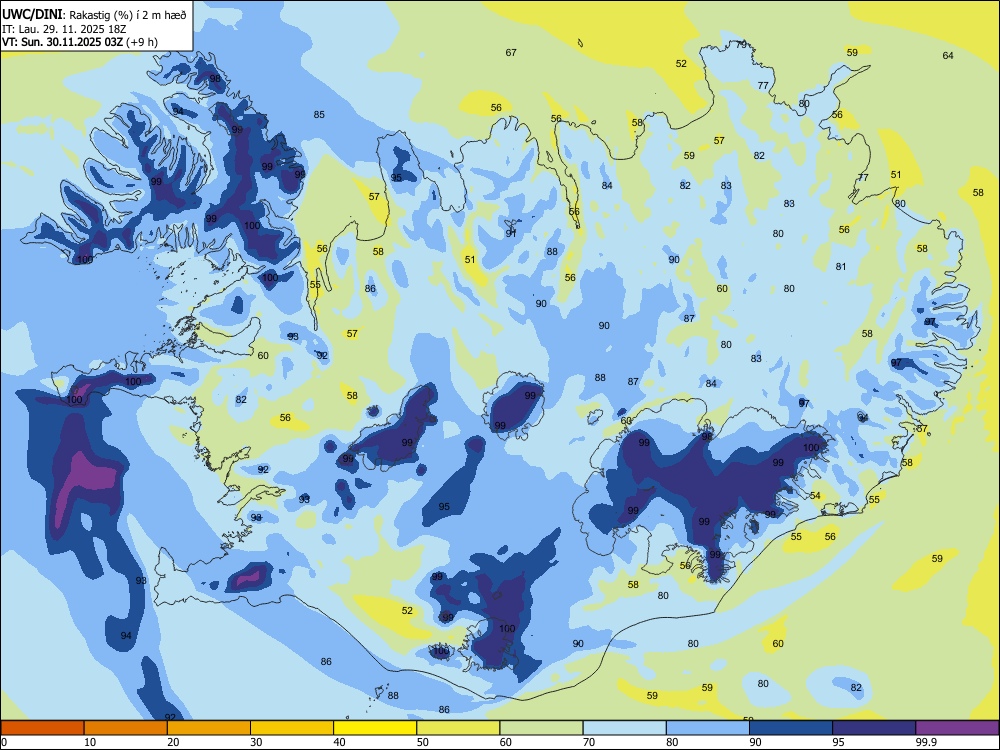1000x750 pixels.
Task: Click the legend tick label '99.9'
Action: tap(926, 742)
